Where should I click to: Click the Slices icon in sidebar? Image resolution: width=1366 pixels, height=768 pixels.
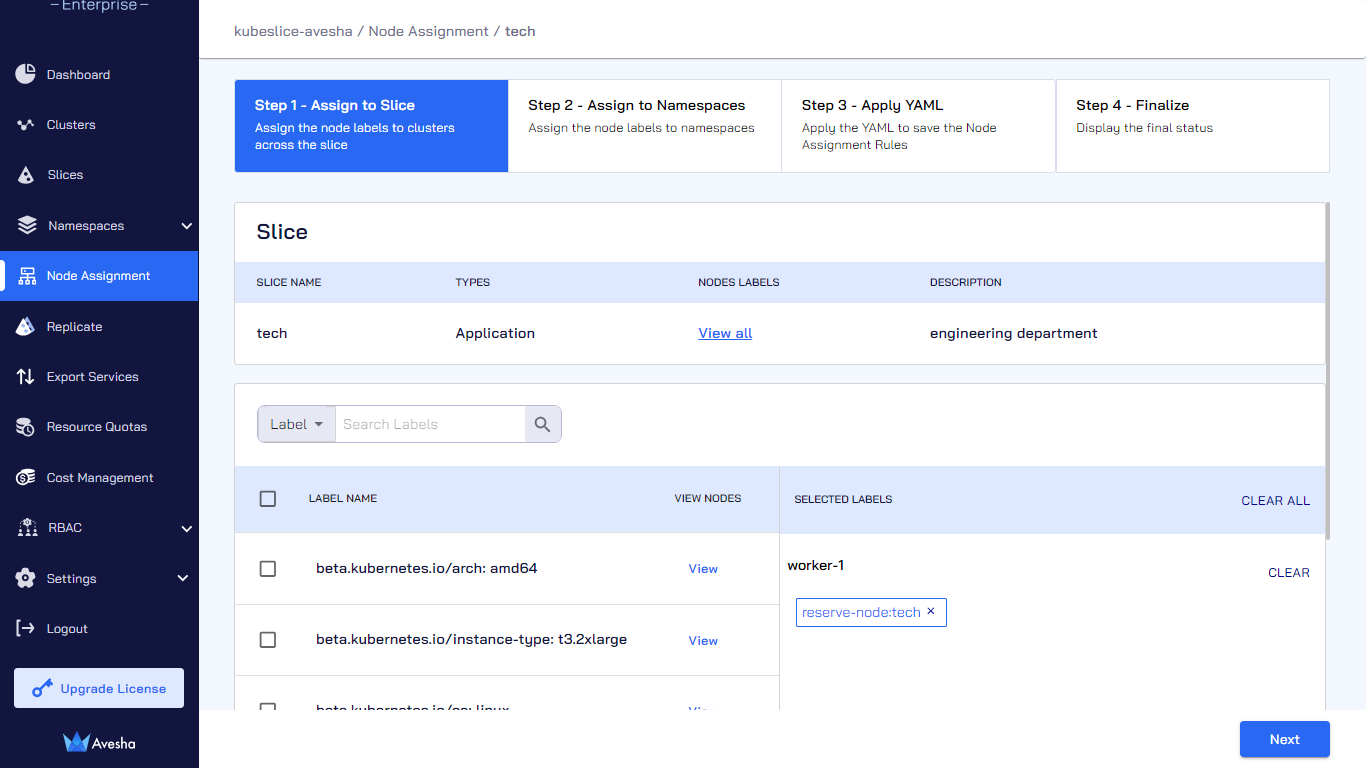click(x=26, y=175)
